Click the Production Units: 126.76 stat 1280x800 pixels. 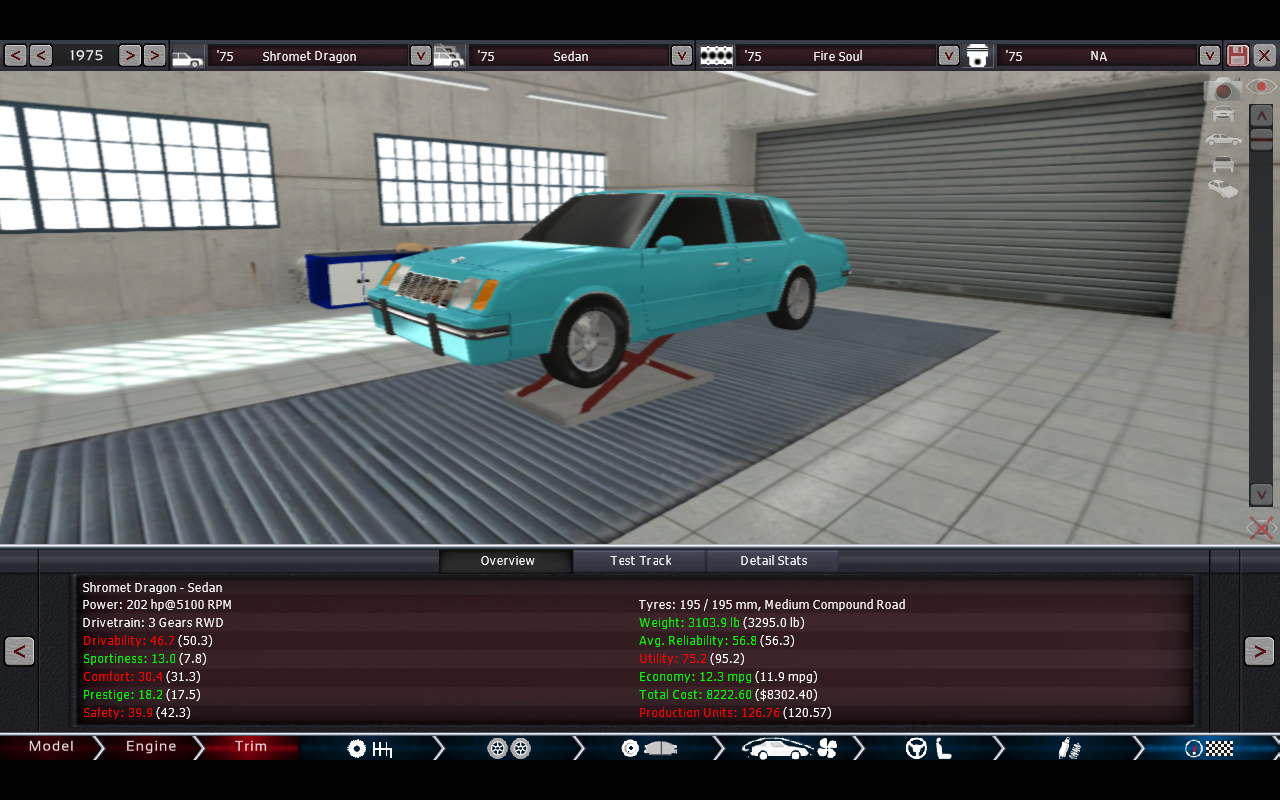710,713
